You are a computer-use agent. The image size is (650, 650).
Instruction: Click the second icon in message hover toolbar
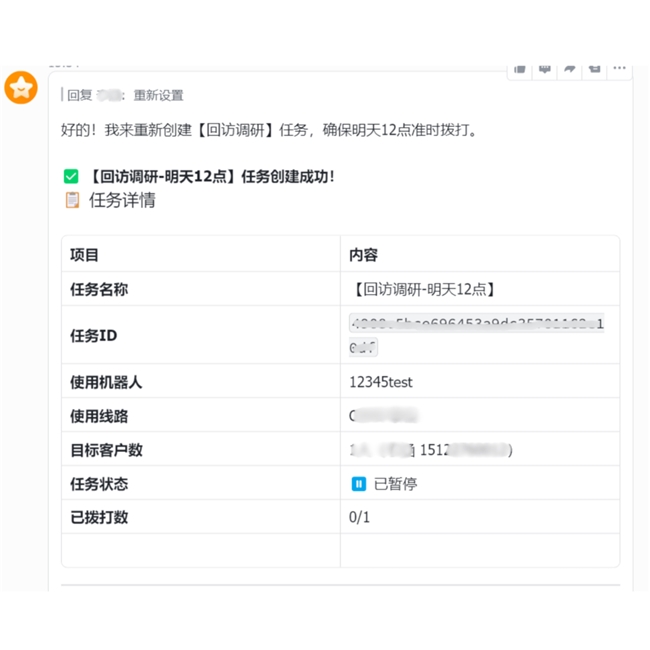coord(545,68)
